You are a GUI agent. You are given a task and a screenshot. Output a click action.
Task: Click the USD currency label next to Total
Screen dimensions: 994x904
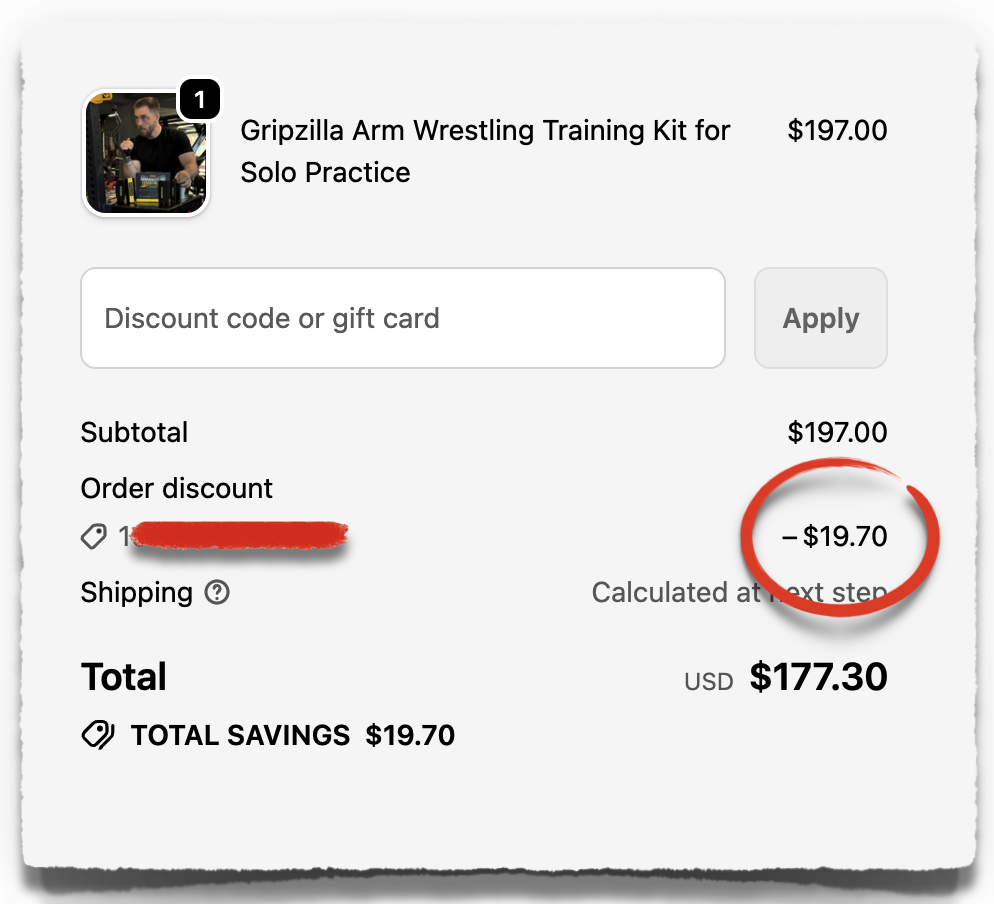pos(708,681)
